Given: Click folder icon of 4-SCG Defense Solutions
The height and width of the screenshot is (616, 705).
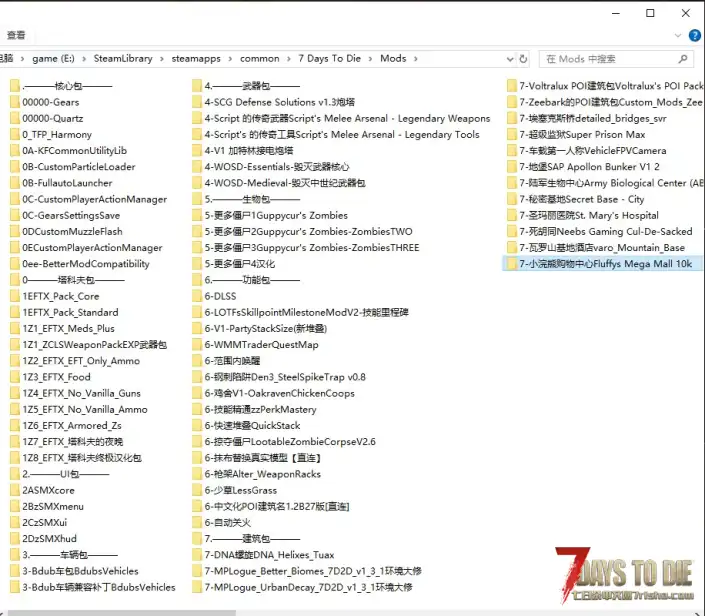Looking at the screenshot, I should pyautogui.click(x=197, y=102).
